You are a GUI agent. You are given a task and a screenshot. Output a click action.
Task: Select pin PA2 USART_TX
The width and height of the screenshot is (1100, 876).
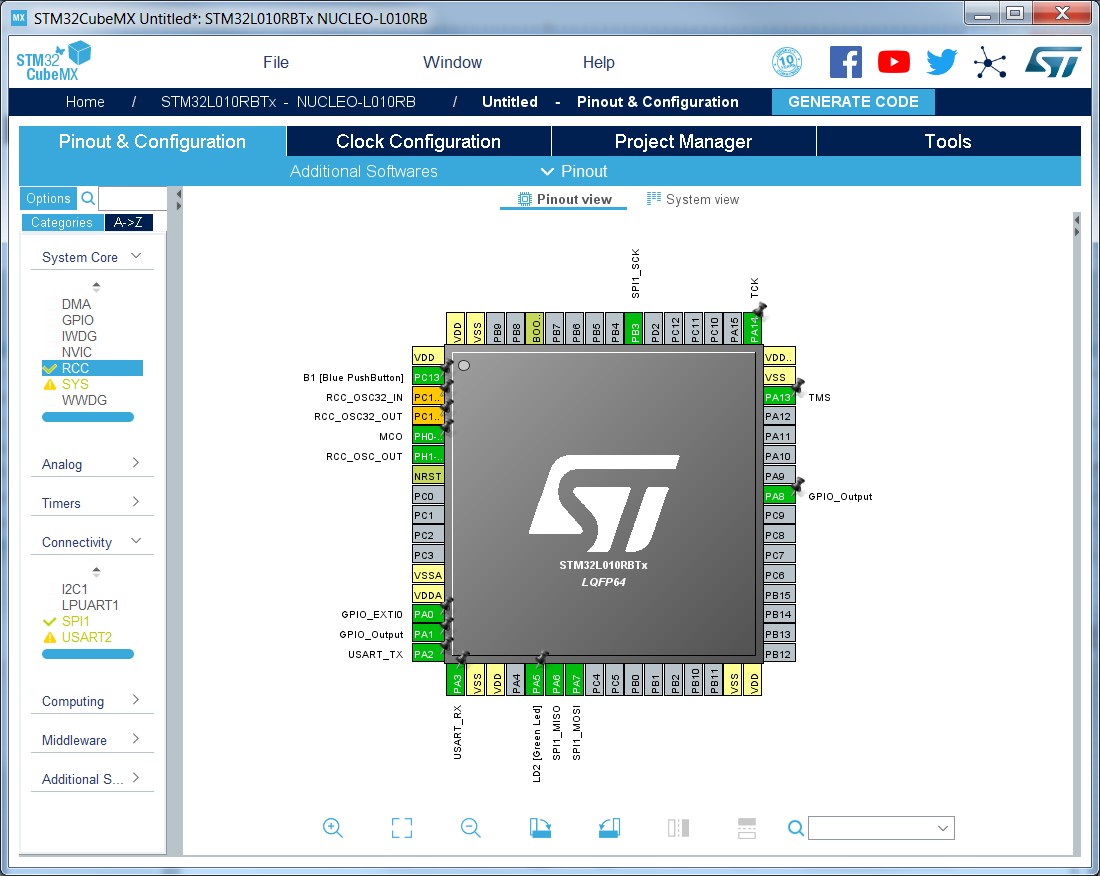click(x=427, y=654)
